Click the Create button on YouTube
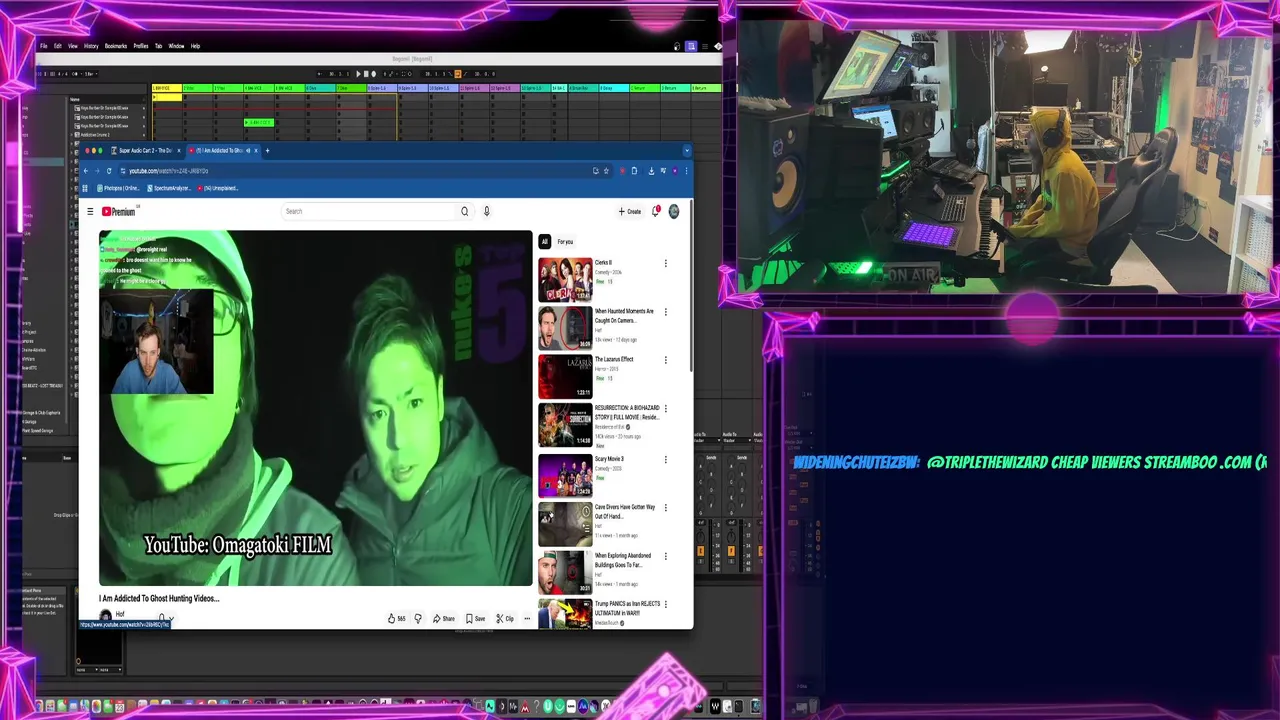1280x720 pixels. tap(629, 211)
